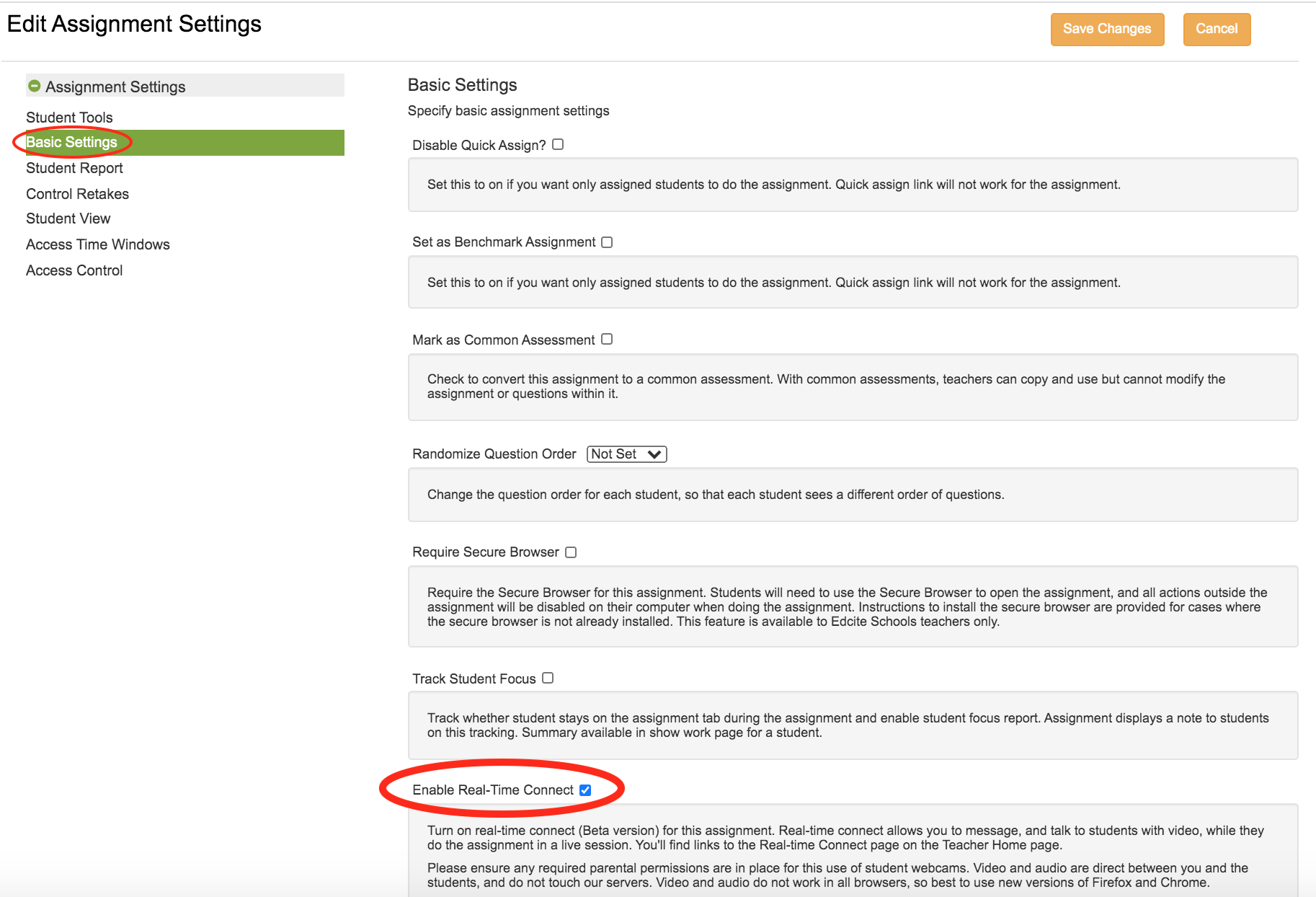
Task: Open the Student Tools section
Action: point(69,118)
